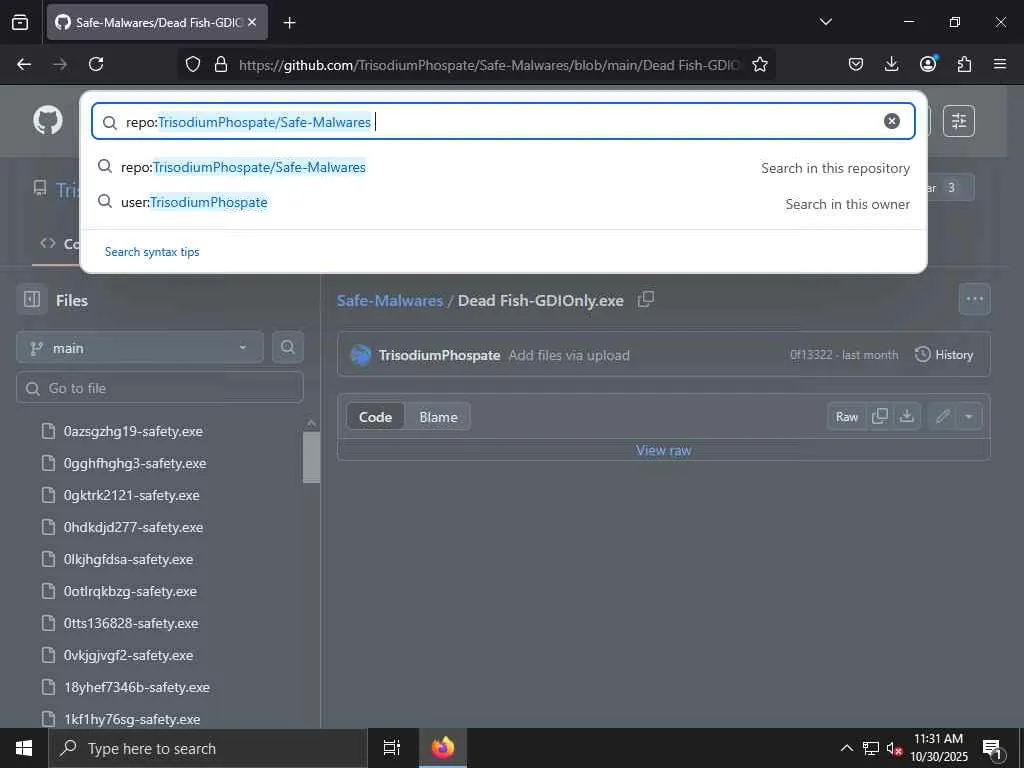Viewport: 1024px width, 768px height.
Task: Open 0tts136828-safety.exe in file tree
Action: 131,623
